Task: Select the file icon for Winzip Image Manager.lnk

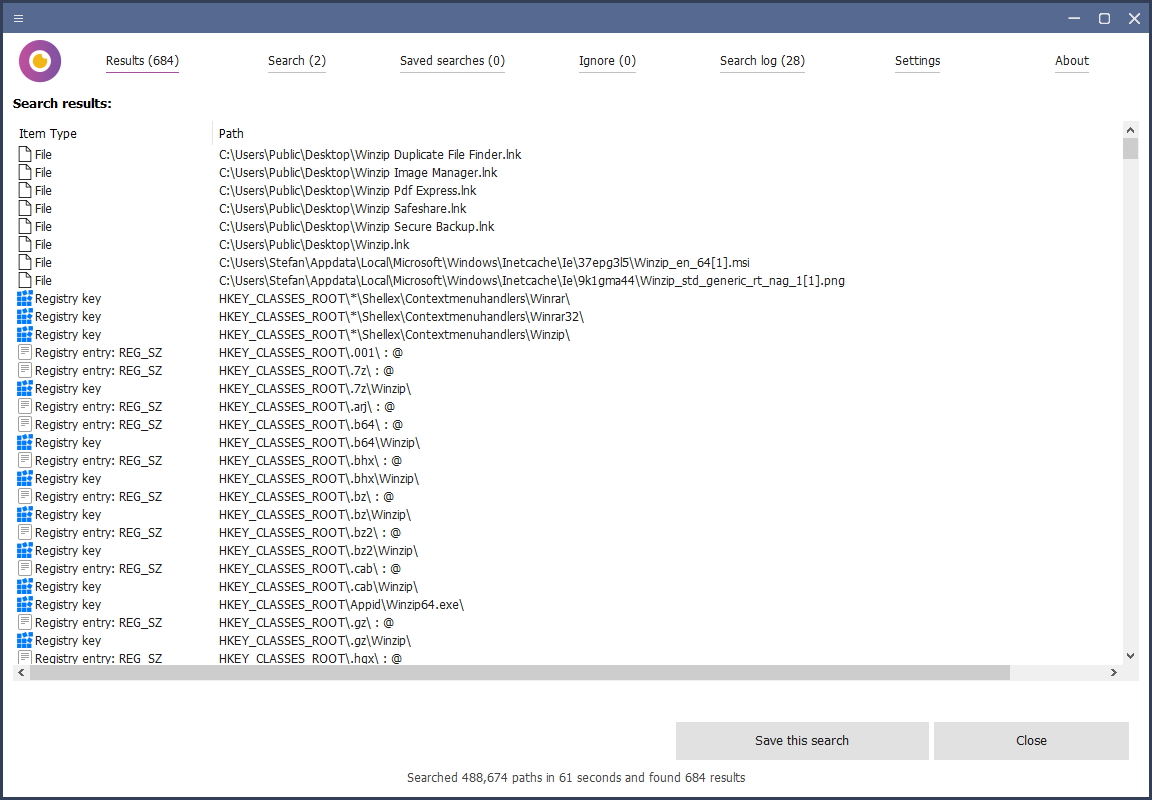Action: pyautogui.click(x=25, y=173)
